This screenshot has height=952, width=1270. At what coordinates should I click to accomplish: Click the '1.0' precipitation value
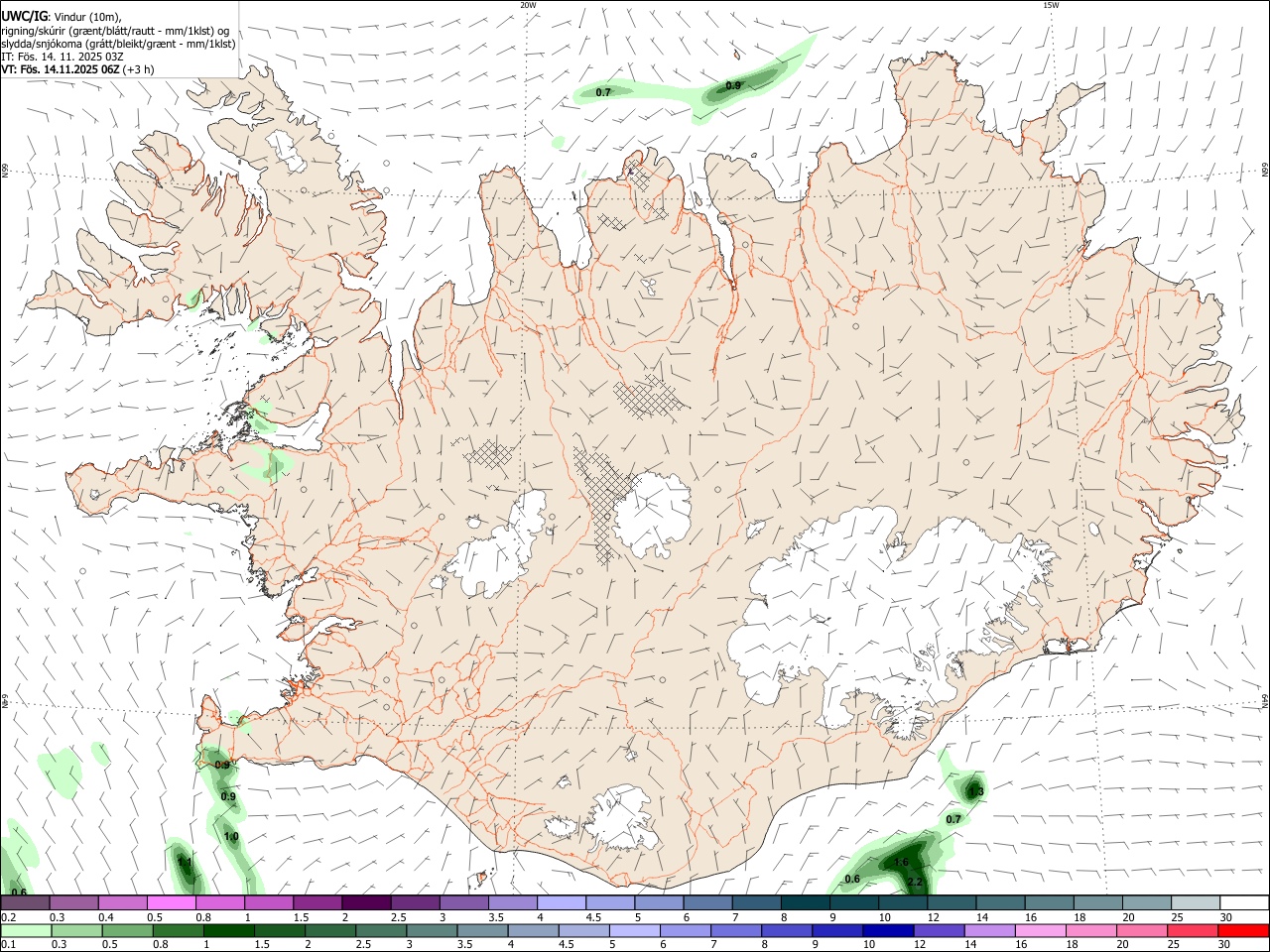coord(231,837)
